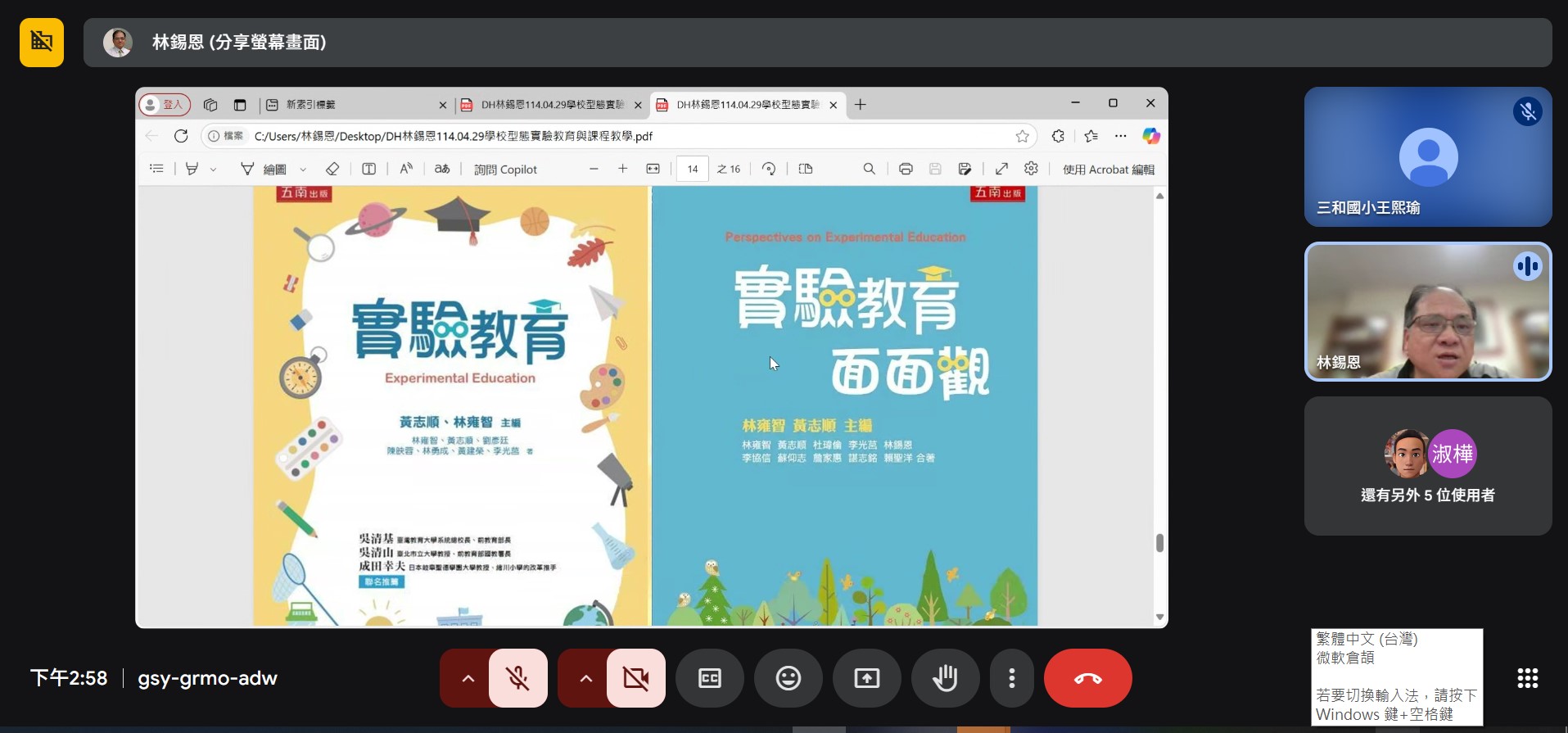Click the PDF vertical scrollbar thumb

pos(1159,543)
